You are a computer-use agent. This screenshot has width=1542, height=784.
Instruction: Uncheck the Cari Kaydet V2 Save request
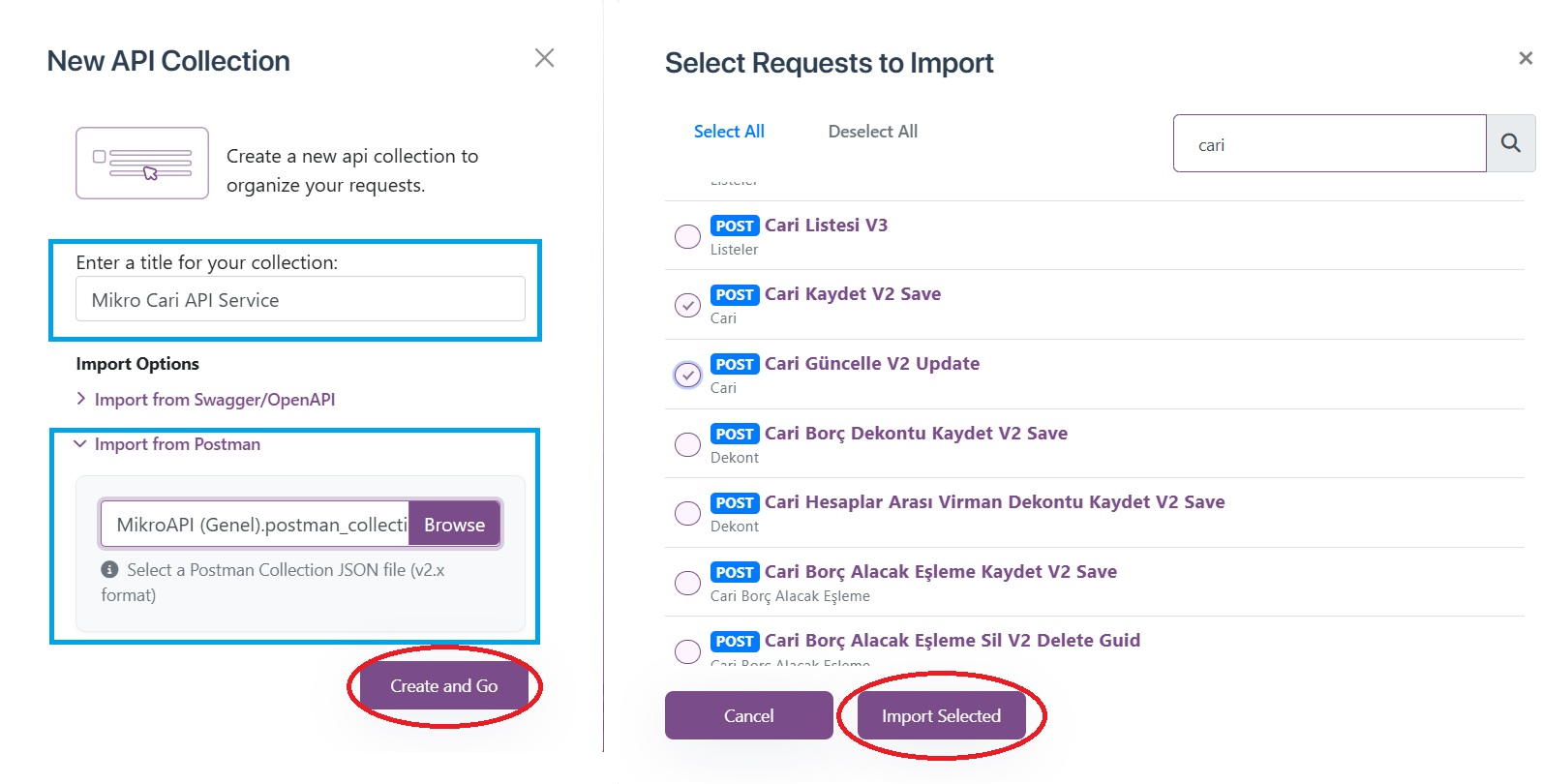(687, 305)
